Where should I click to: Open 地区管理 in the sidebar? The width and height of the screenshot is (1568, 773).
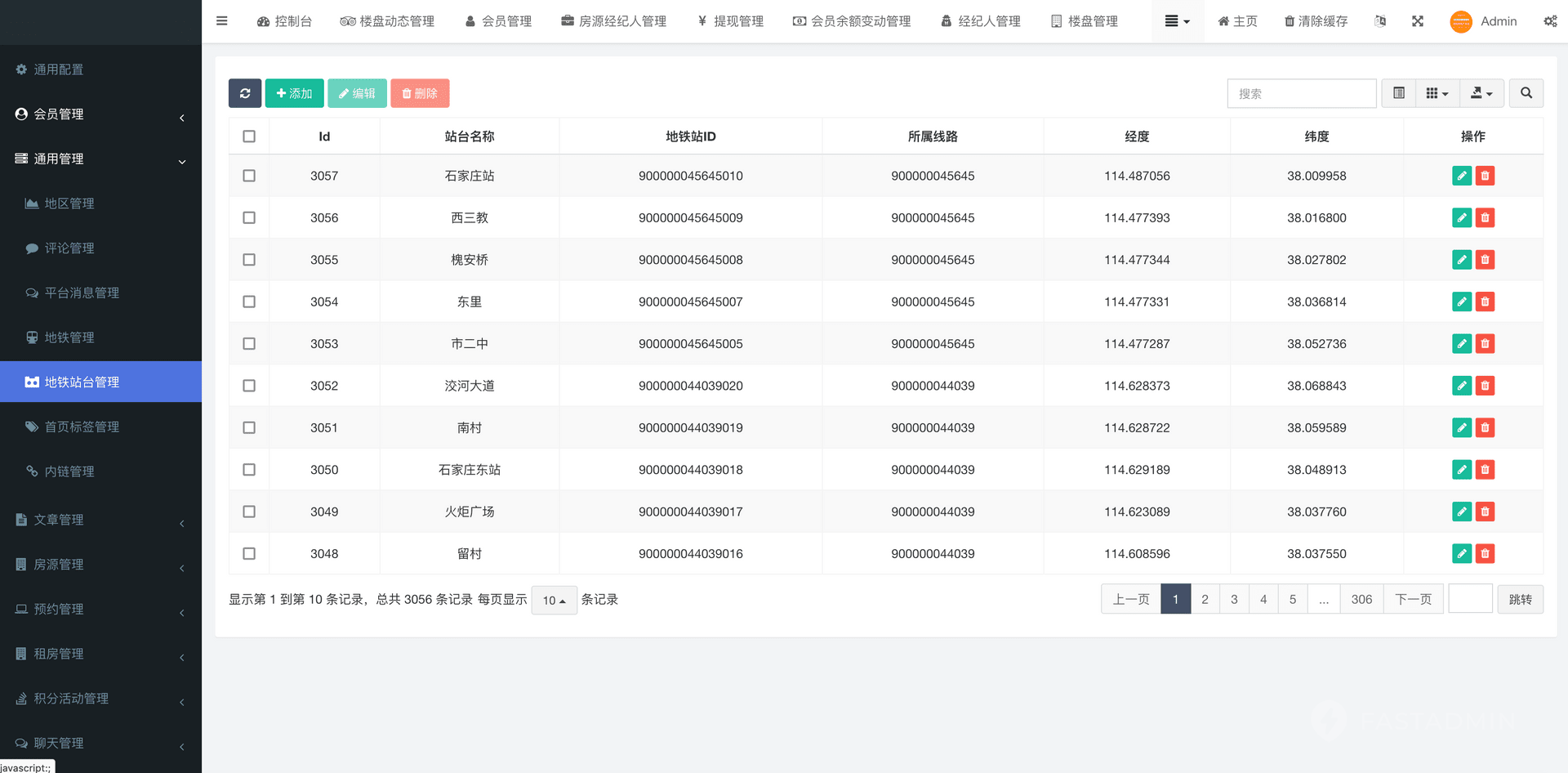100,203
